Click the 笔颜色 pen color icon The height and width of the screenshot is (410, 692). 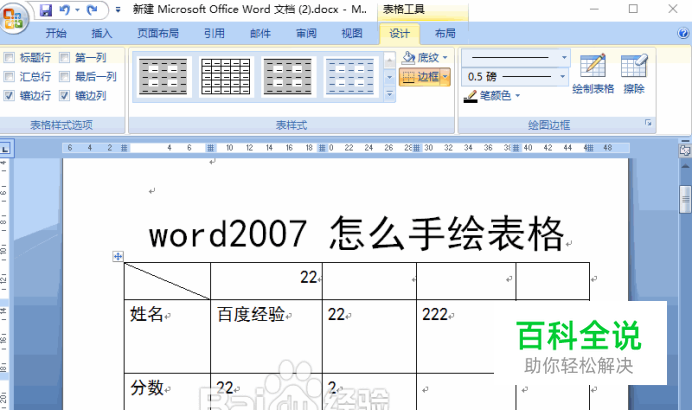(470, 96)
